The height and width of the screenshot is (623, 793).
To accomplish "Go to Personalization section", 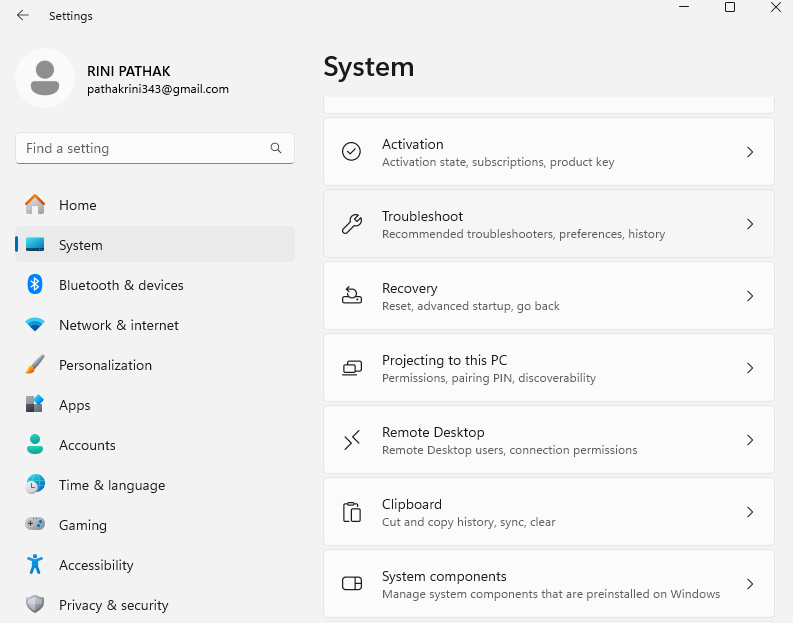I will coord(105,365).
